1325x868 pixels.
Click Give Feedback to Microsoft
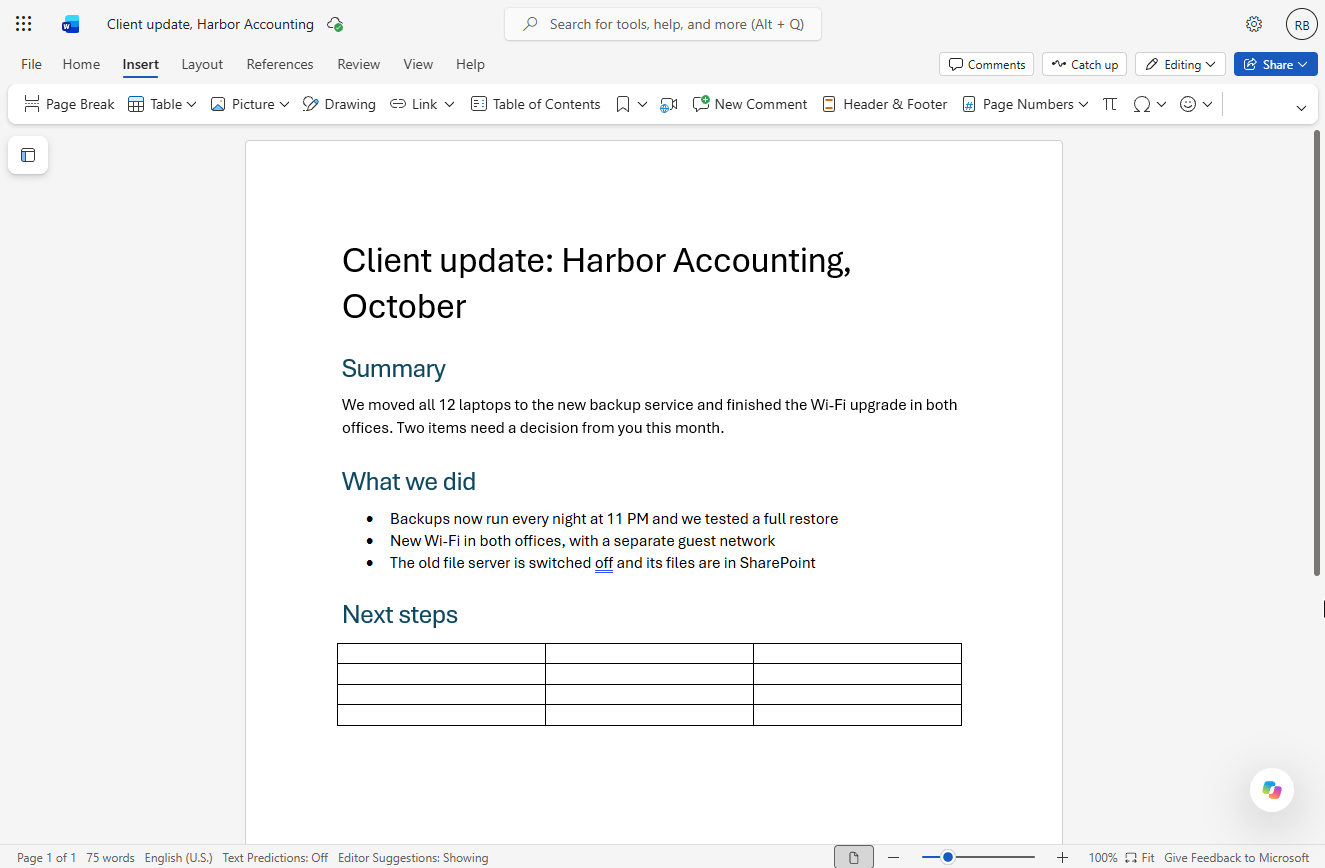[x=1236, y=858]
